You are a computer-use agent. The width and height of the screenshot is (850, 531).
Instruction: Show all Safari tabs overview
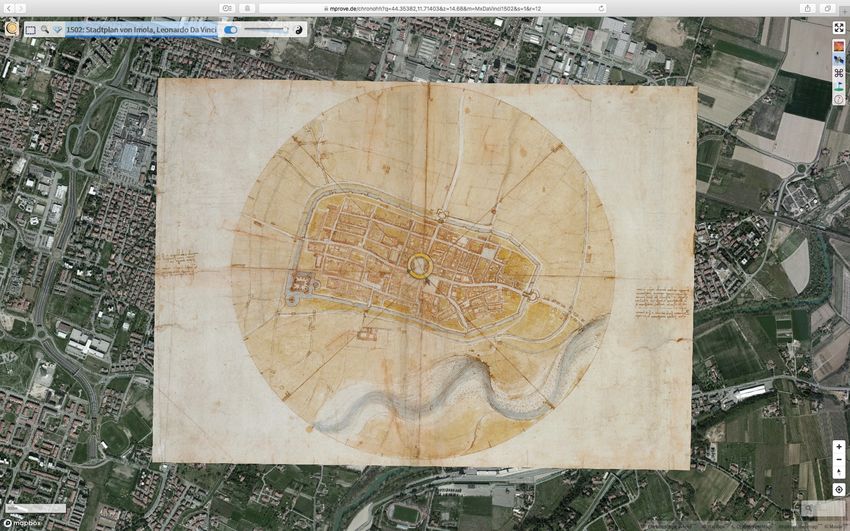pyautogui.click(x=828, y=8)
